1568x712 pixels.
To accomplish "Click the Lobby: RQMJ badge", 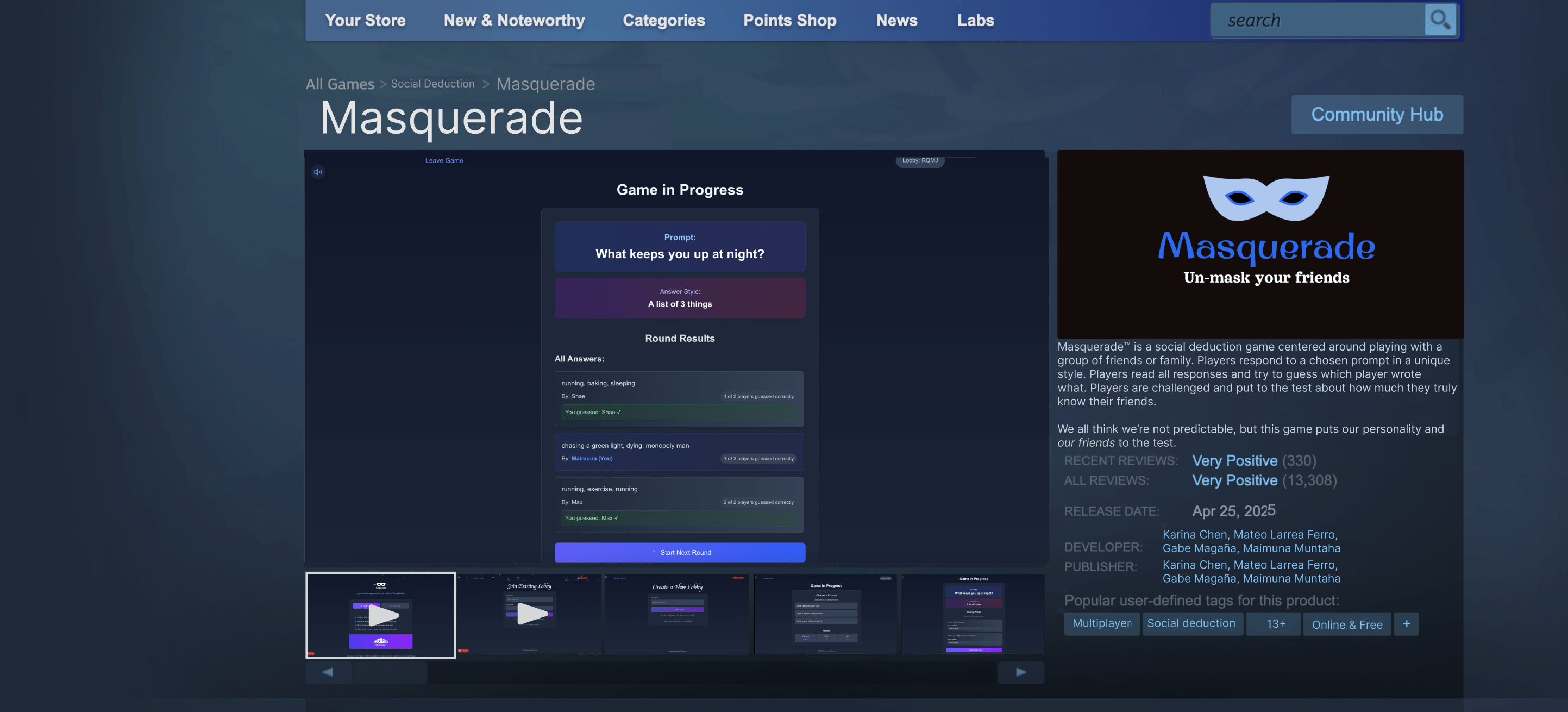I will (x=920, y=161).
